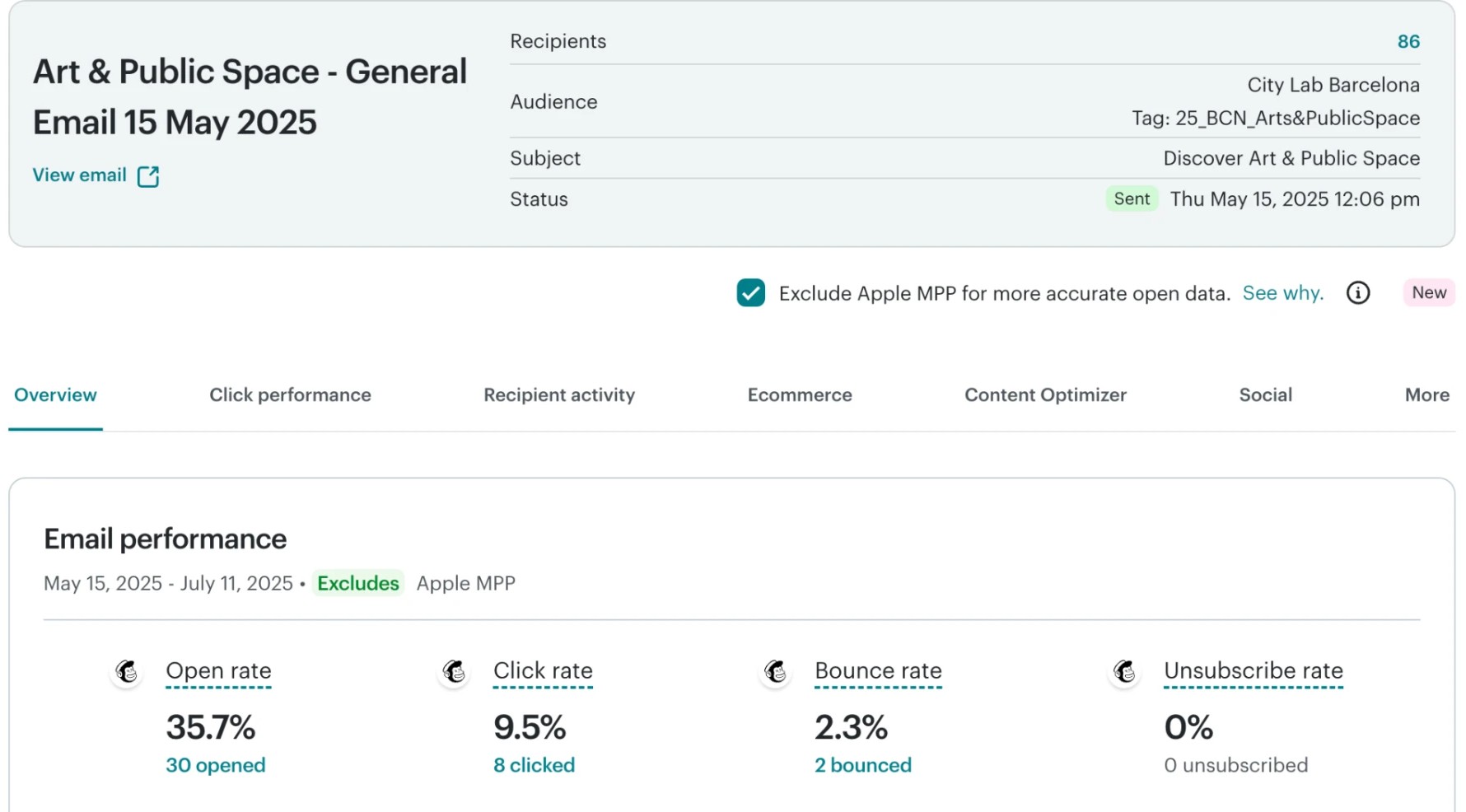Open the See why link
1466x812 pixels.
coord(1282,293)
